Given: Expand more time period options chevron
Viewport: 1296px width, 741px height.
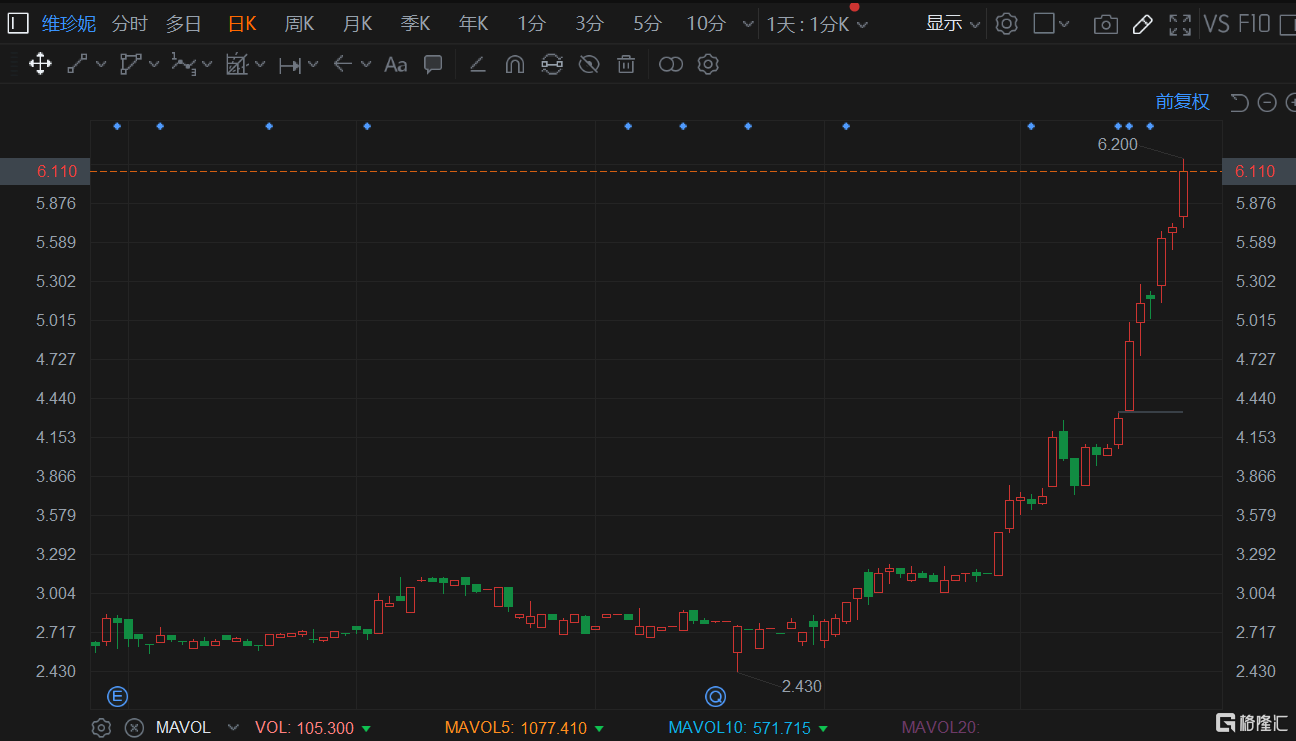Looking at the screenshot, I should pyautogui.click(x=748, y=25).
